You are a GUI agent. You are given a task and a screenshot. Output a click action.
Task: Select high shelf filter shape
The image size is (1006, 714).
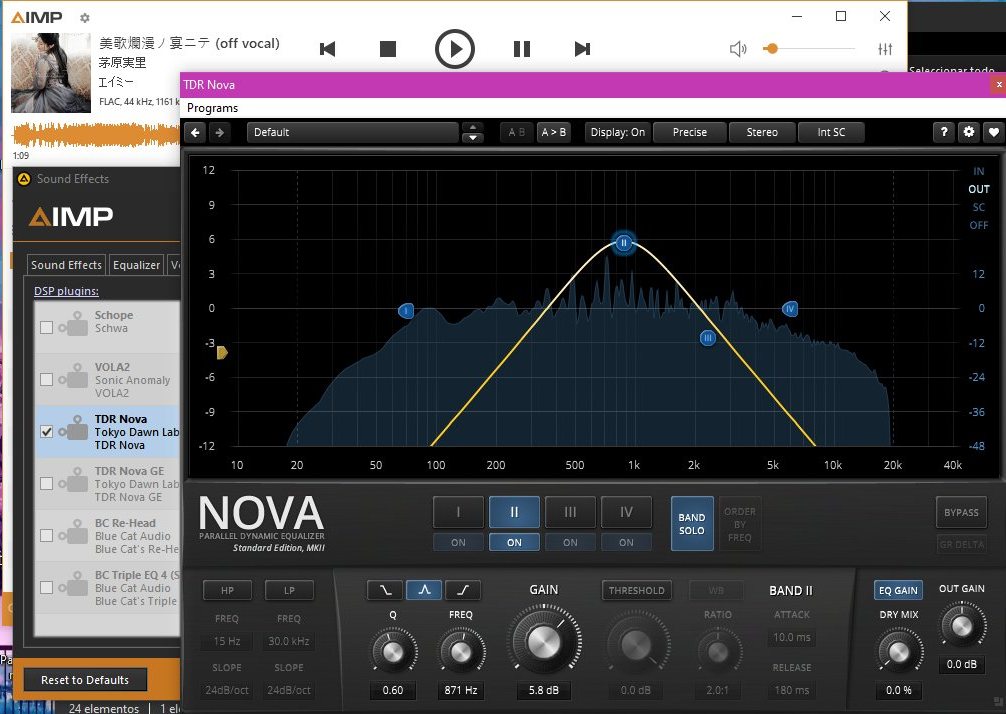coord(463,590)
